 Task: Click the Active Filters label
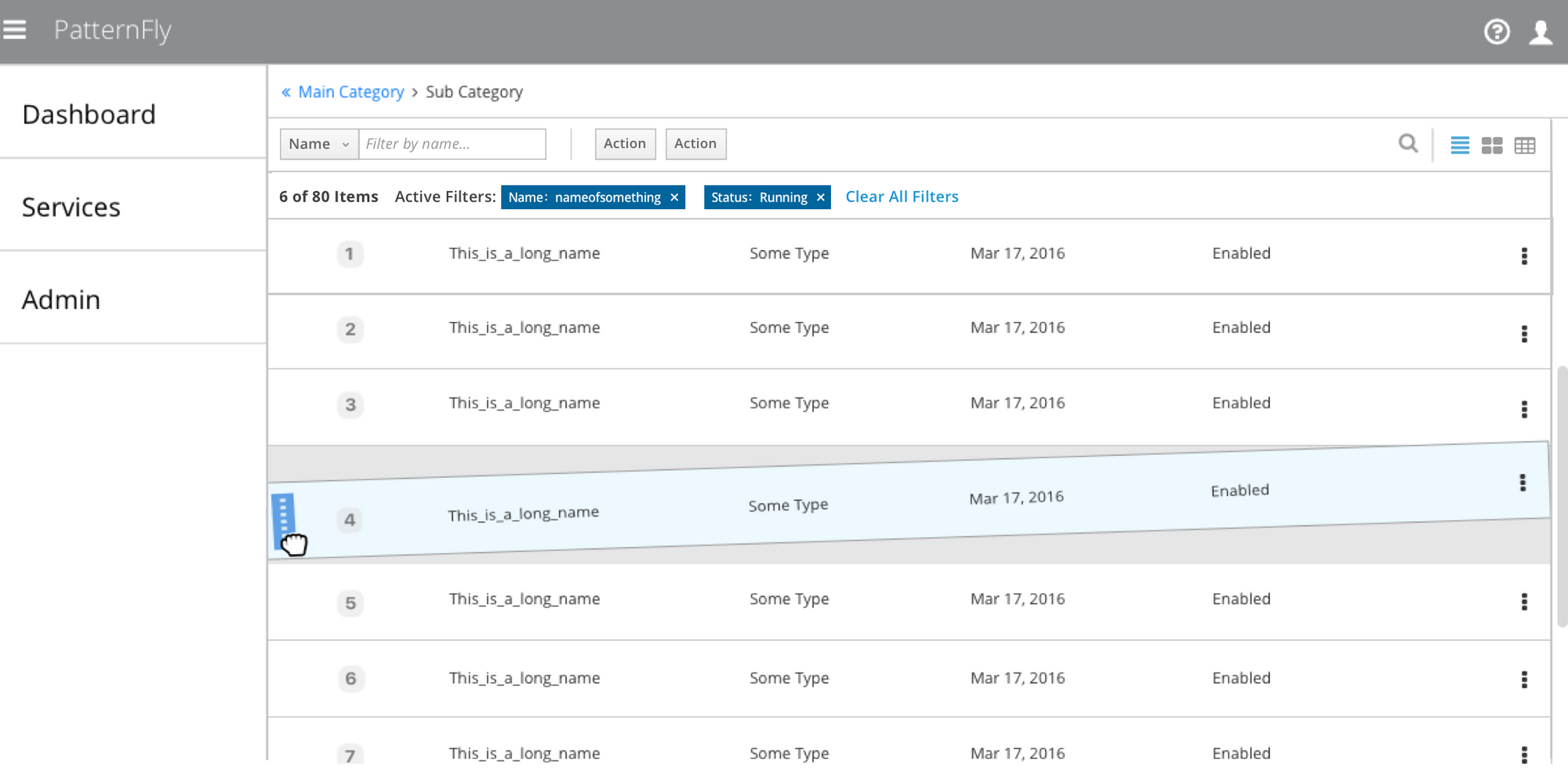coord(445,197)
